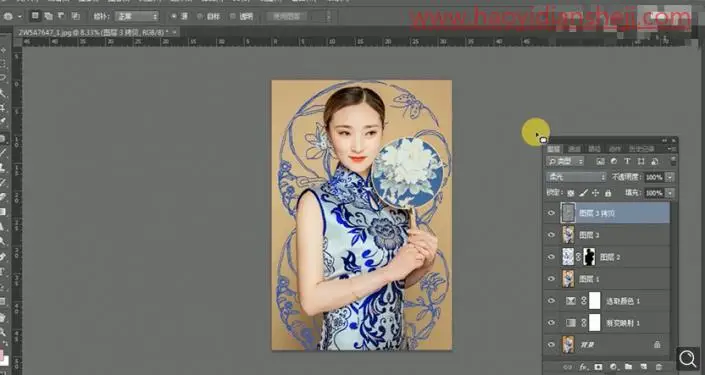
Task: Enable lock position icon
Action: pos(596,193)
